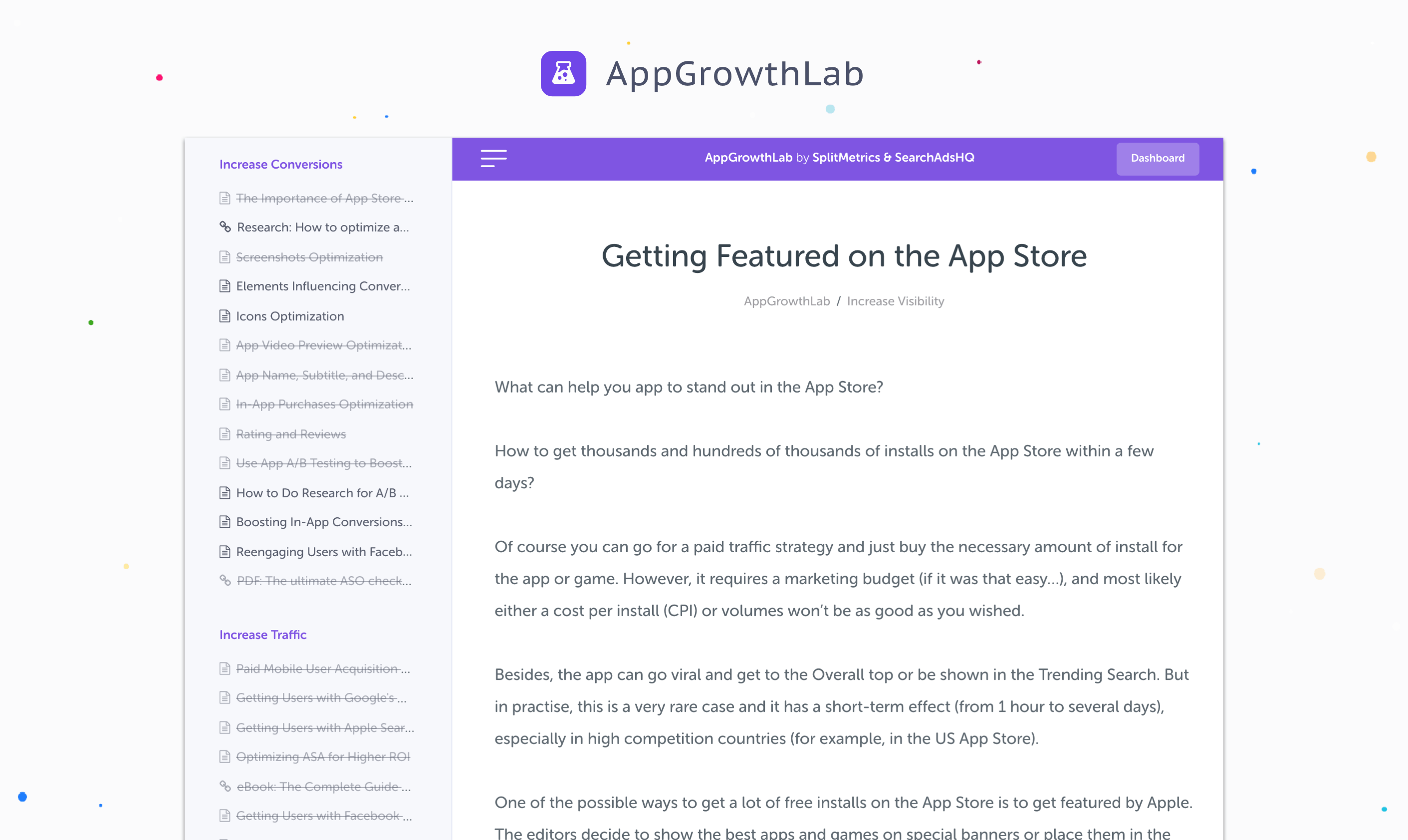Click the Increase Visibility breadcrumb link
Screen dimensions: 1408x840
pyautogui.click(x=896, y=300)
